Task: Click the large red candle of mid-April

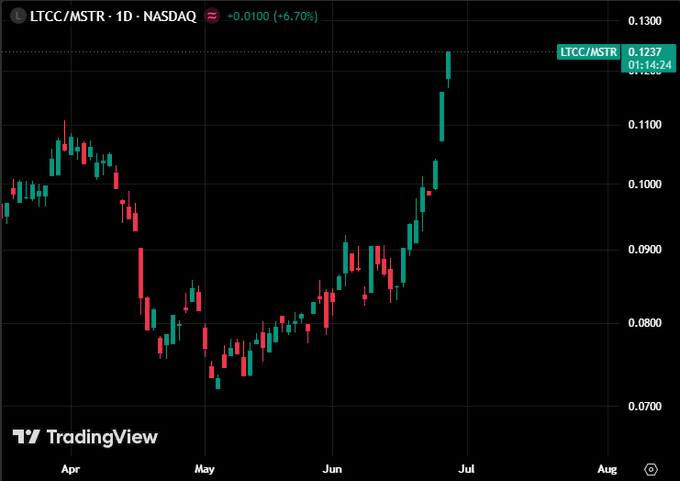Action: click(x=141, y=273)
